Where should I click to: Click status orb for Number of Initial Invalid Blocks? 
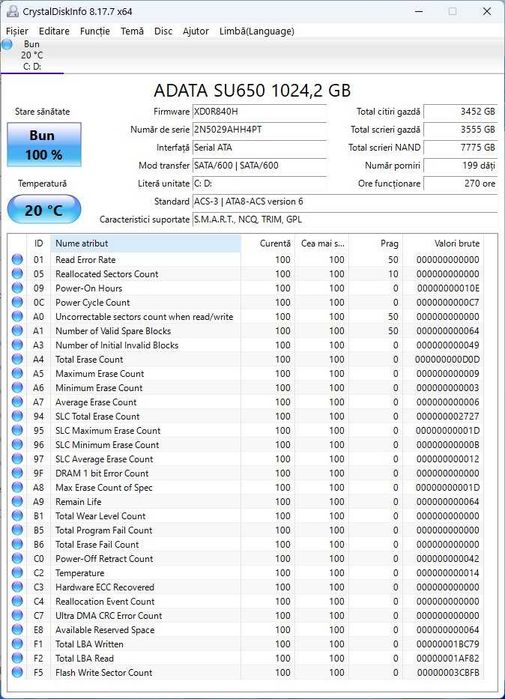click(x=17, y=345)
